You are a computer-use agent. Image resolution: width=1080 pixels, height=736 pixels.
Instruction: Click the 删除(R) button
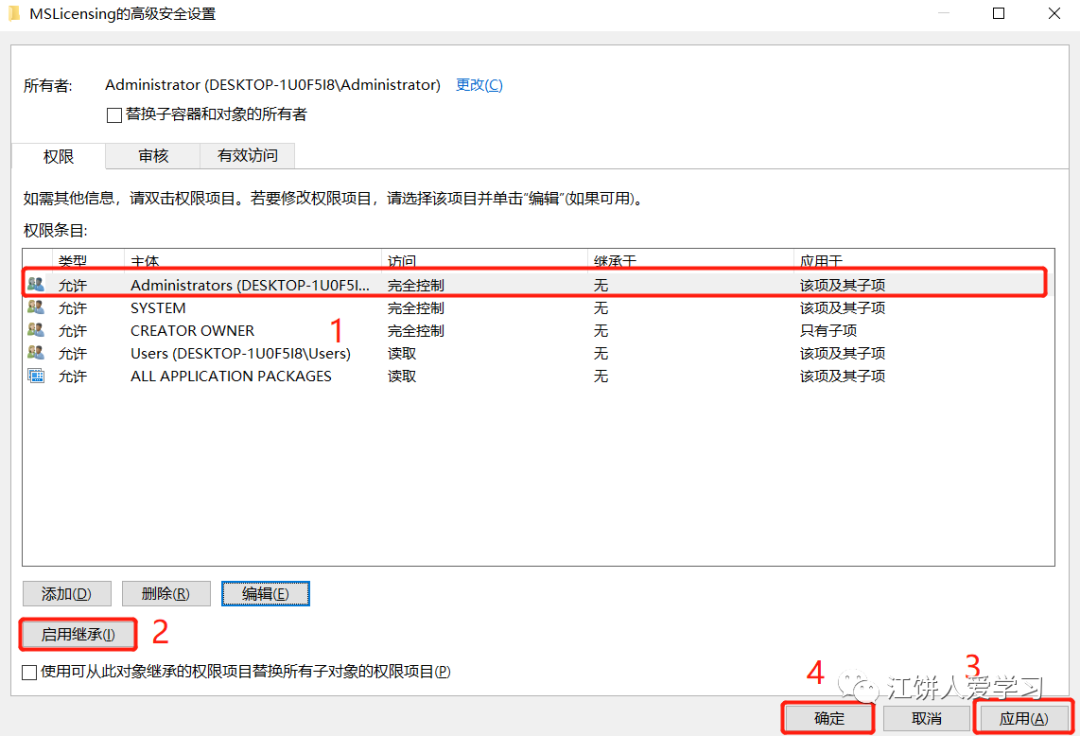click(166, 593)
